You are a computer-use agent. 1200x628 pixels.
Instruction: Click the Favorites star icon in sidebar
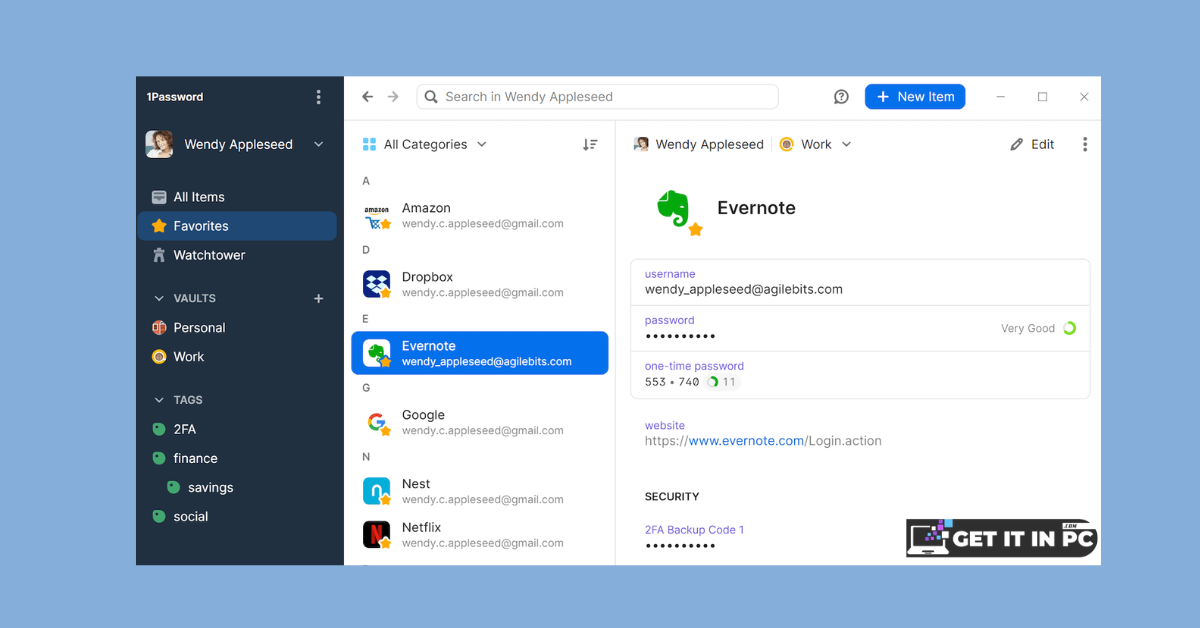tap(159, 226)
